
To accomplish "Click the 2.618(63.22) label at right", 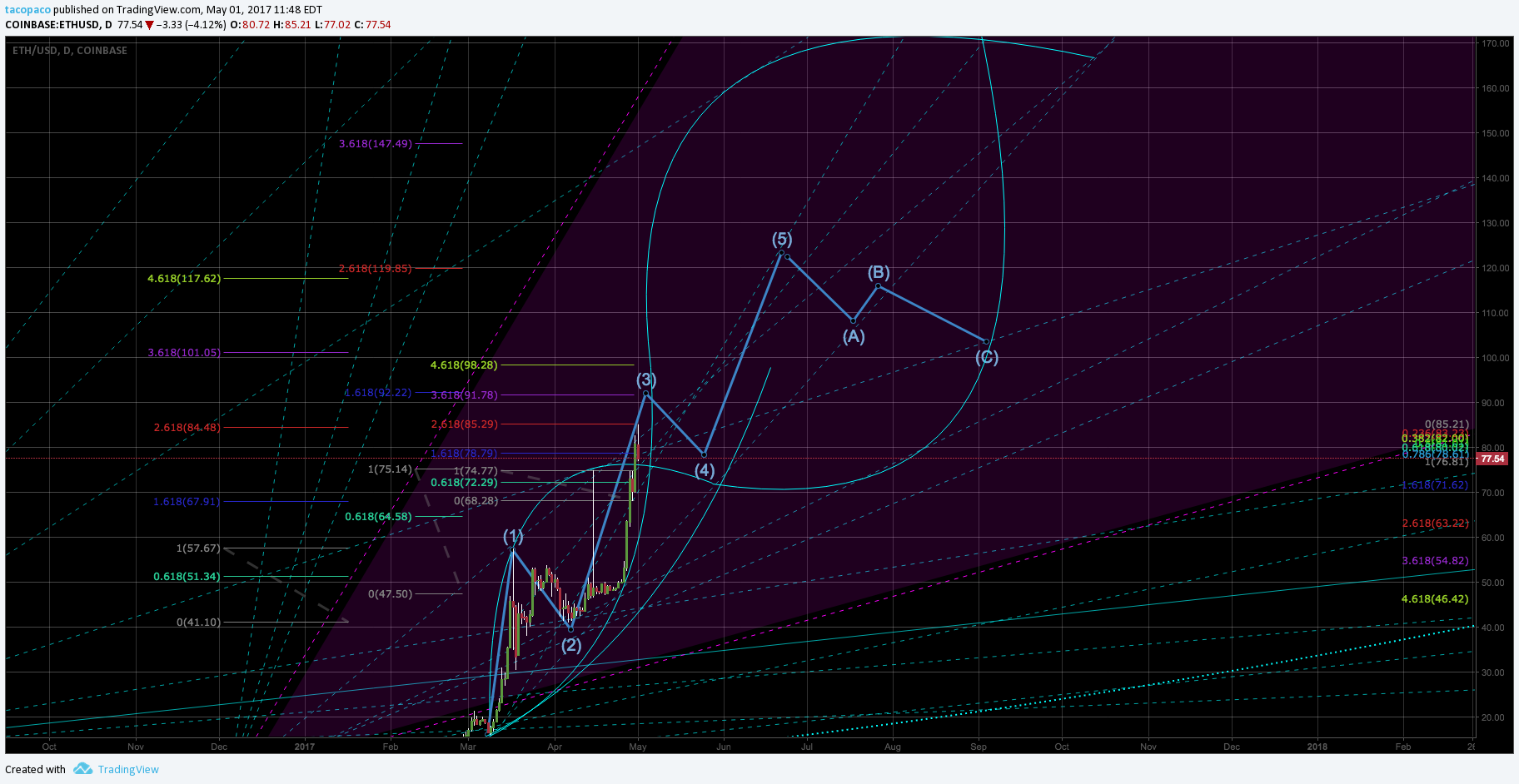I will pos(1435,523).
